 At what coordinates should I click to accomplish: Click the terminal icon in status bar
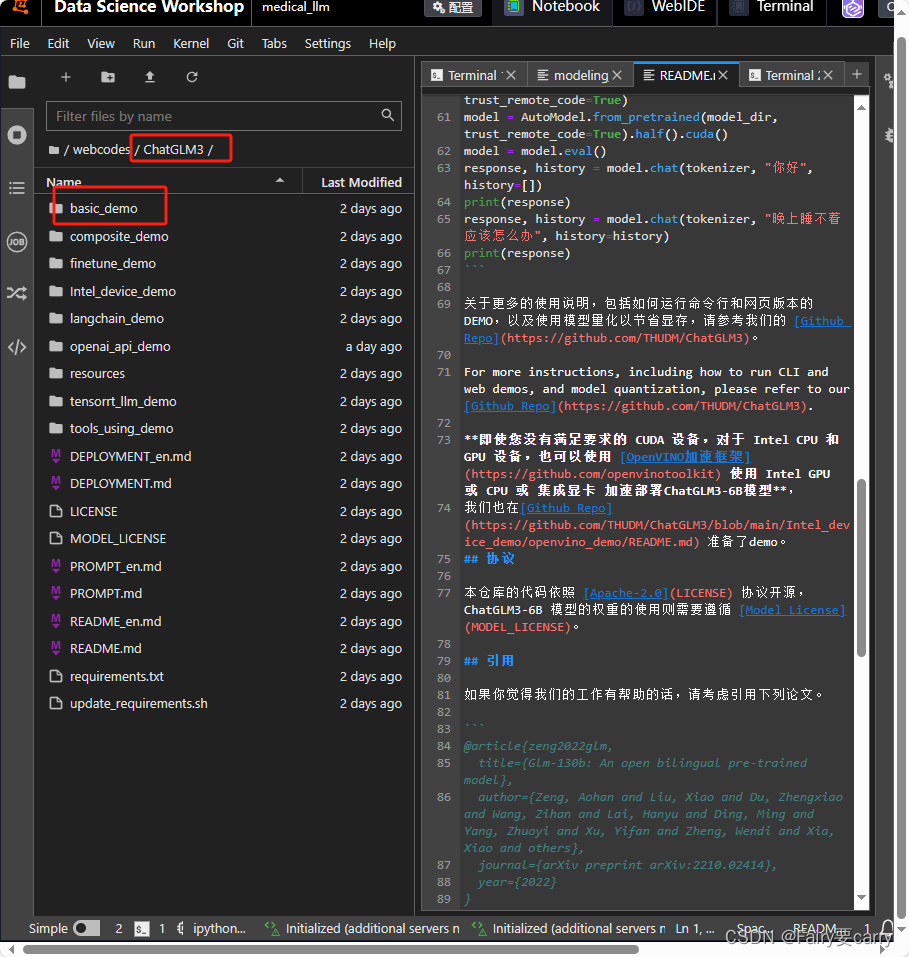point(142,929)
